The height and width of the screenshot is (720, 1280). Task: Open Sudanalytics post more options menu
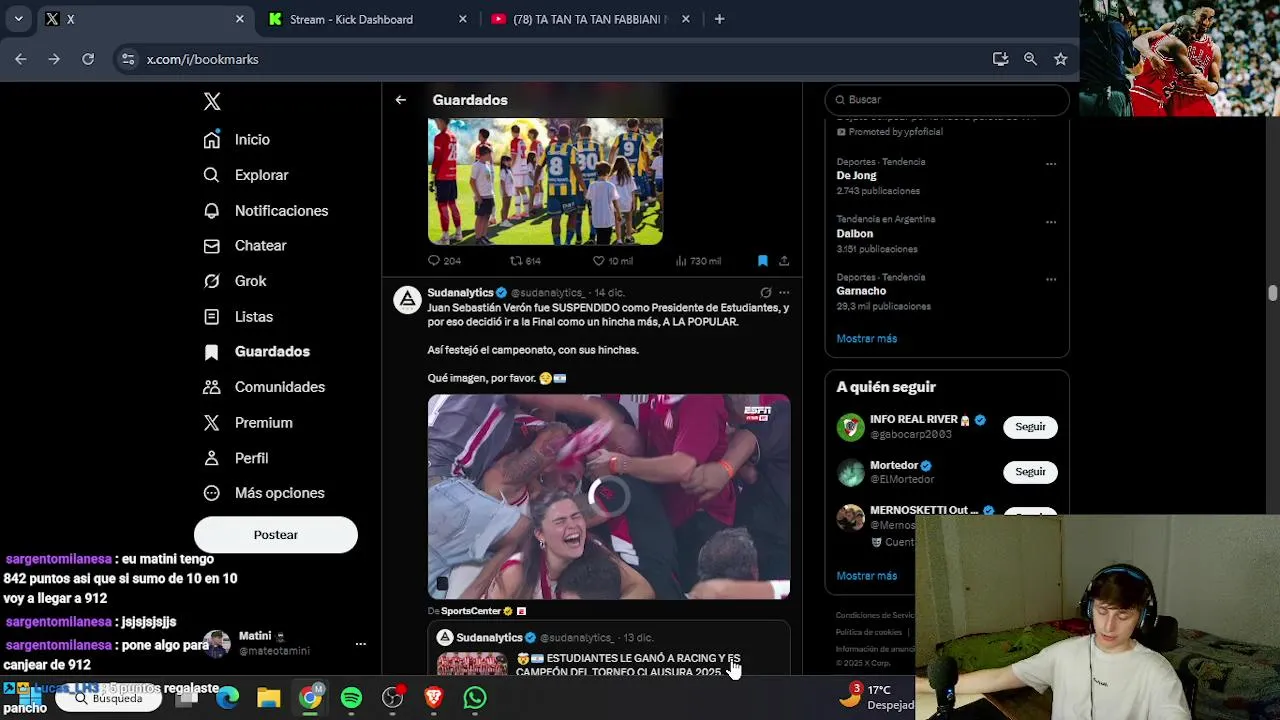pos(784,293)
